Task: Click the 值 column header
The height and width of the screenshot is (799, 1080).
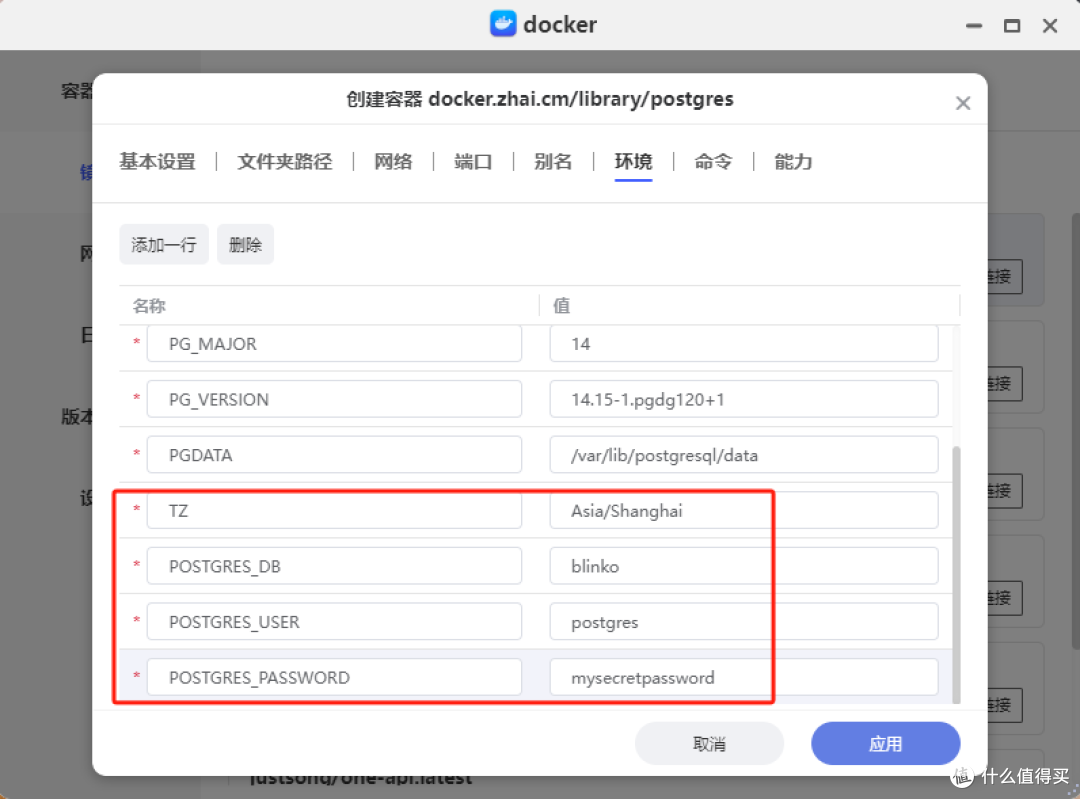Action: (x=562, y=306)
